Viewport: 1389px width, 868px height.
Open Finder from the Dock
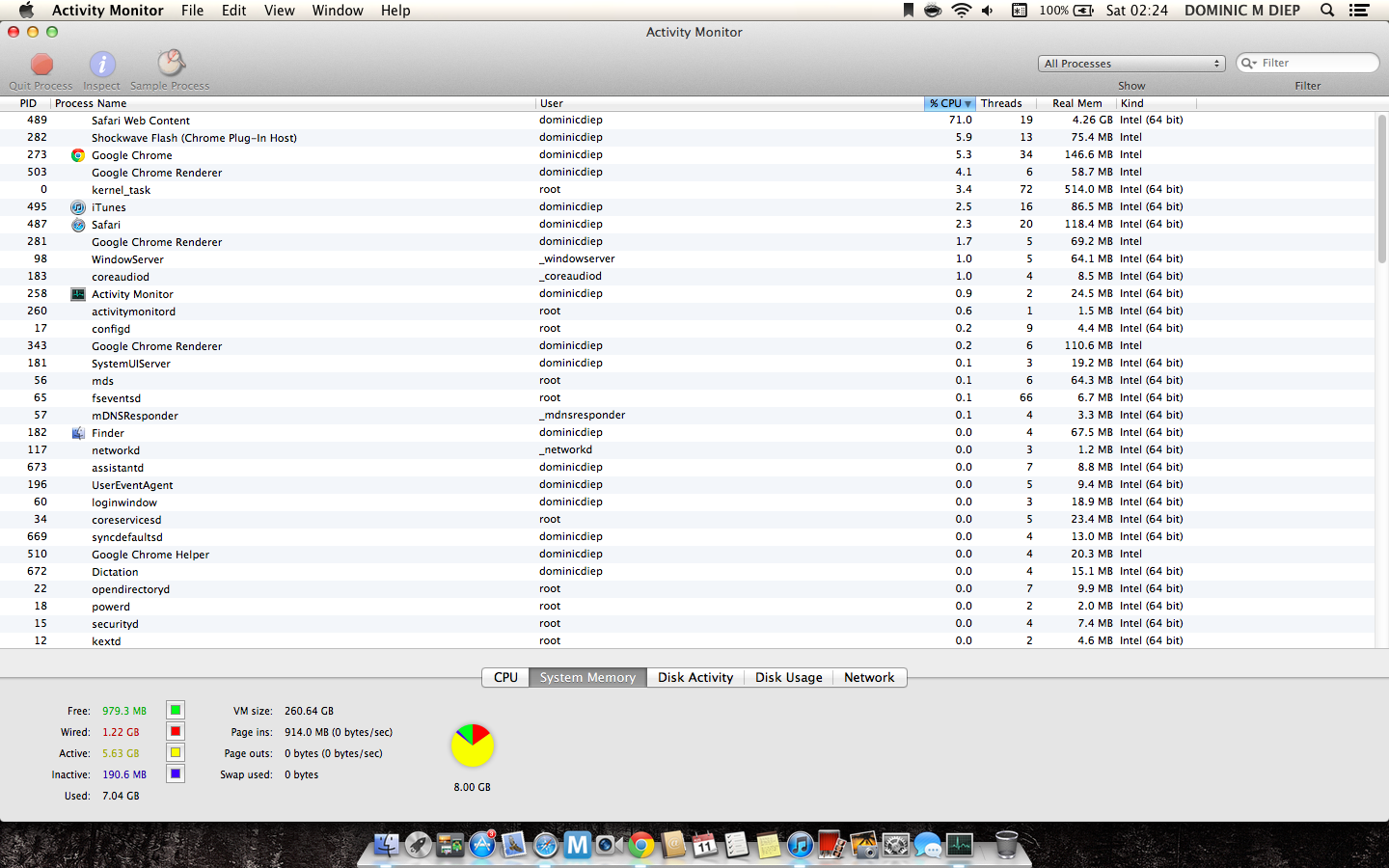pyautogui.click(x=386, y=845)
